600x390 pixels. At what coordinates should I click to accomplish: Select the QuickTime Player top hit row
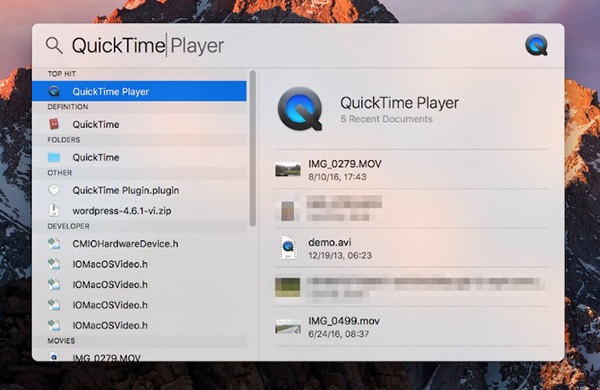tap(139, 91)
